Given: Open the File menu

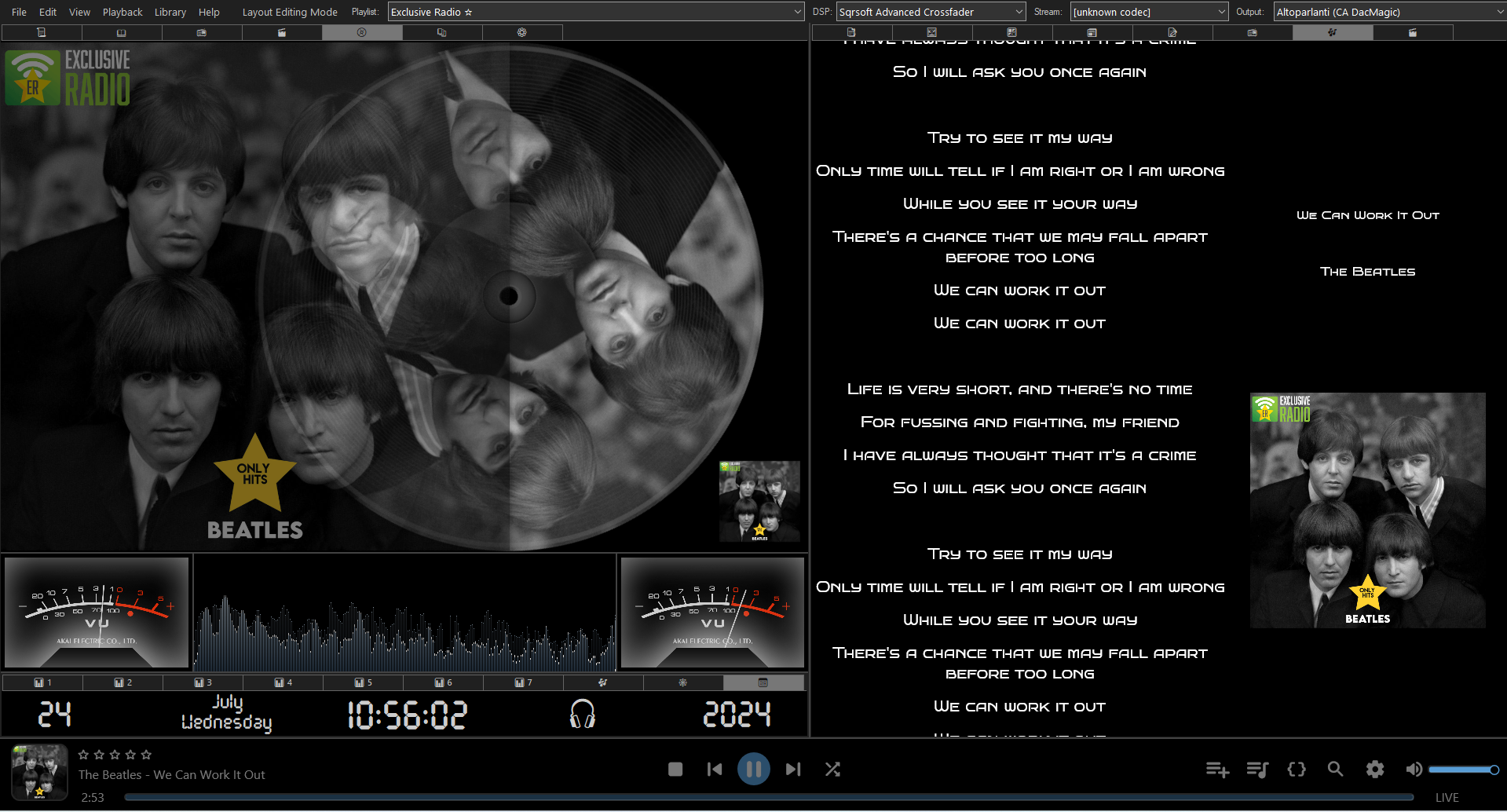Looking at the screenshot, I should pyautogui.click(x=20, y=12).
